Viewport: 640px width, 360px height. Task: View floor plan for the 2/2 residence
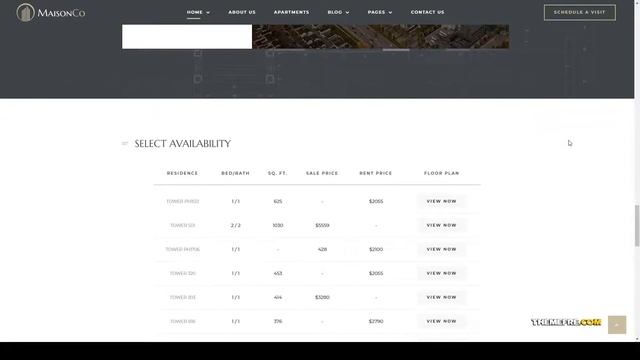click(x=441, y=225)
